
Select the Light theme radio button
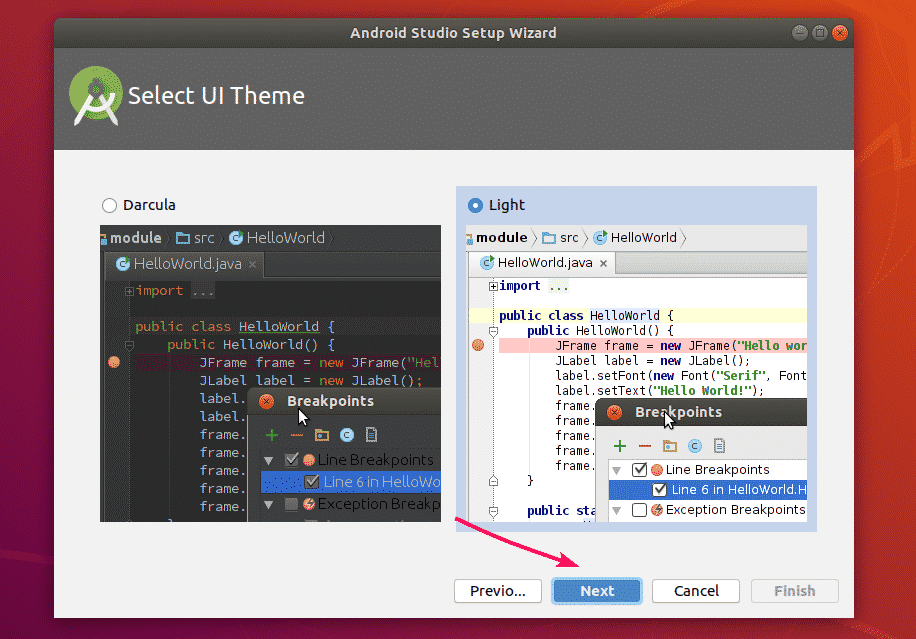[x=475, y=206]
